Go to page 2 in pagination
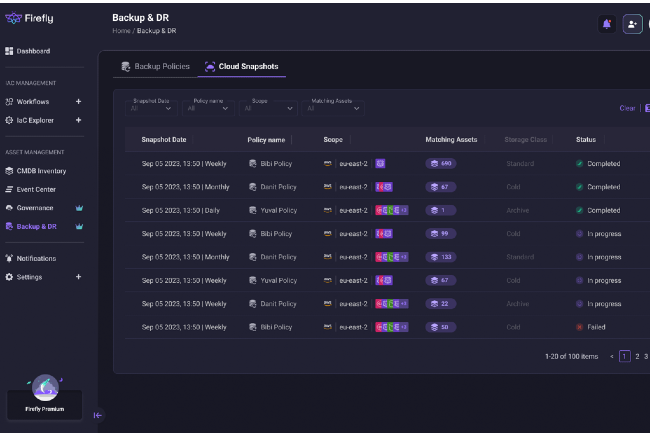This screenshot has height=433, width=650. point(636,356)
